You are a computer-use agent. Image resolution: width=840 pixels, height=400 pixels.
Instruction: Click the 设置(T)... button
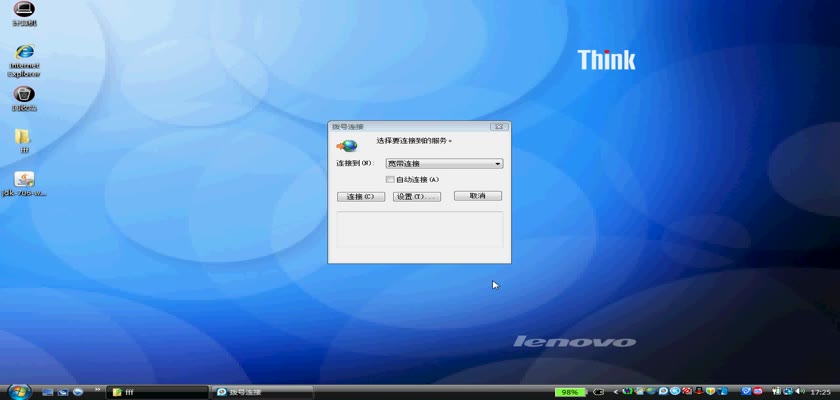tap(417, 197)
